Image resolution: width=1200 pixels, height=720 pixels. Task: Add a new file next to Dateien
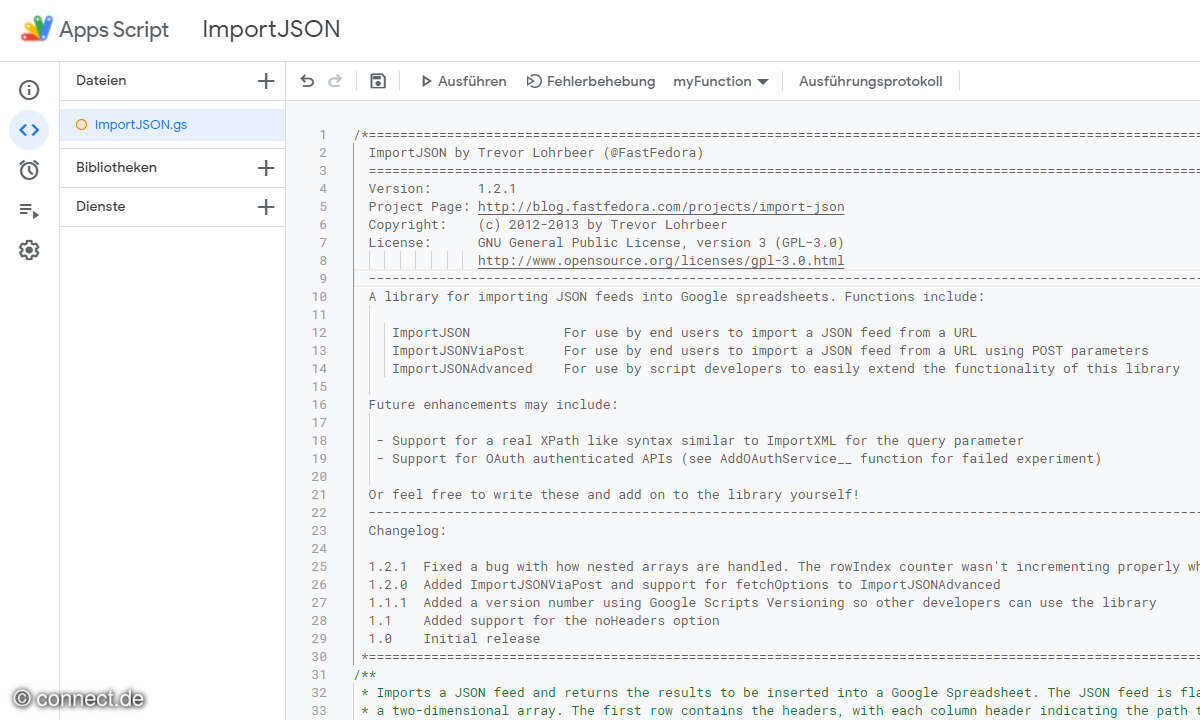tap(265, 81)
